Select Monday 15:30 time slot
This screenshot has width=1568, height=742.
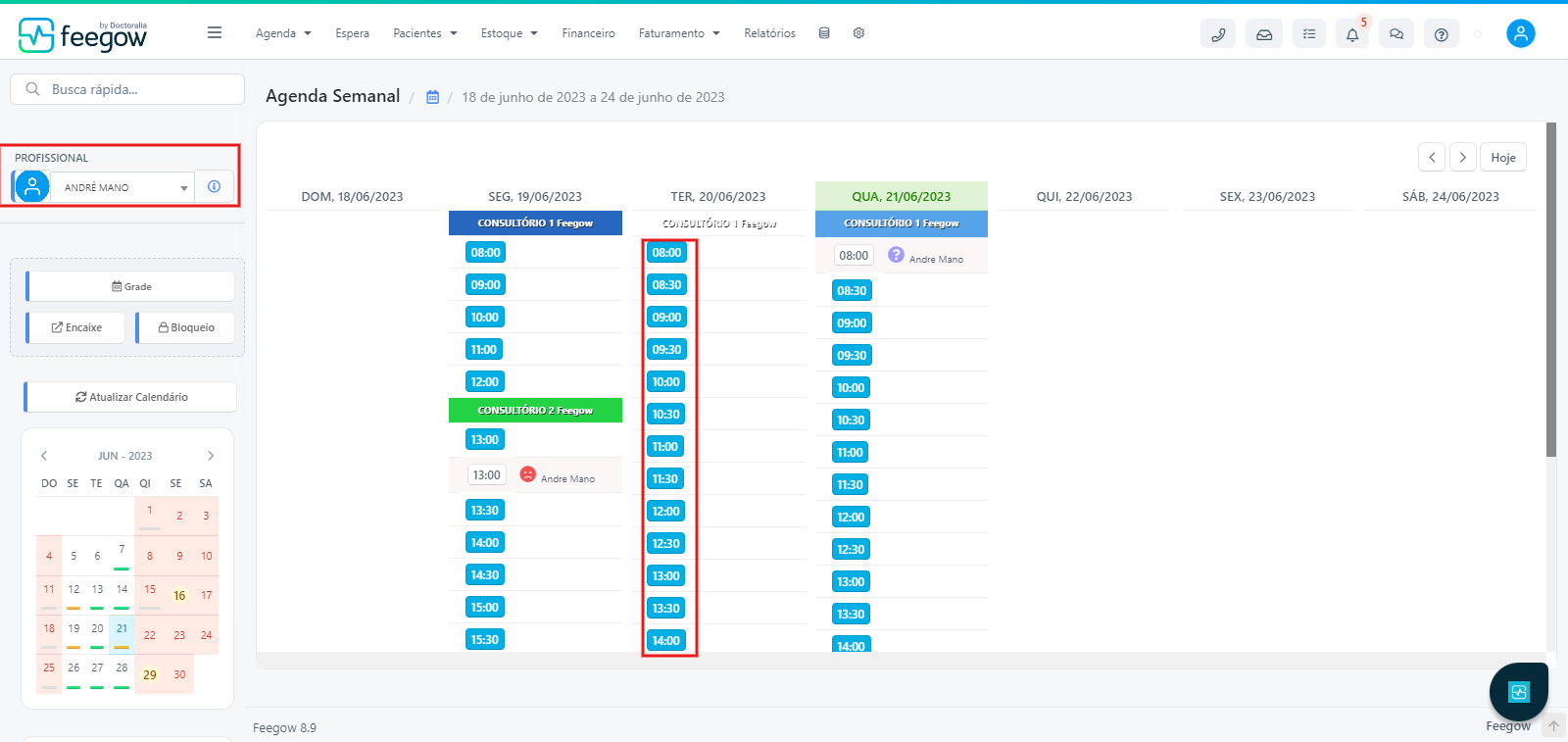coord(485,639)
